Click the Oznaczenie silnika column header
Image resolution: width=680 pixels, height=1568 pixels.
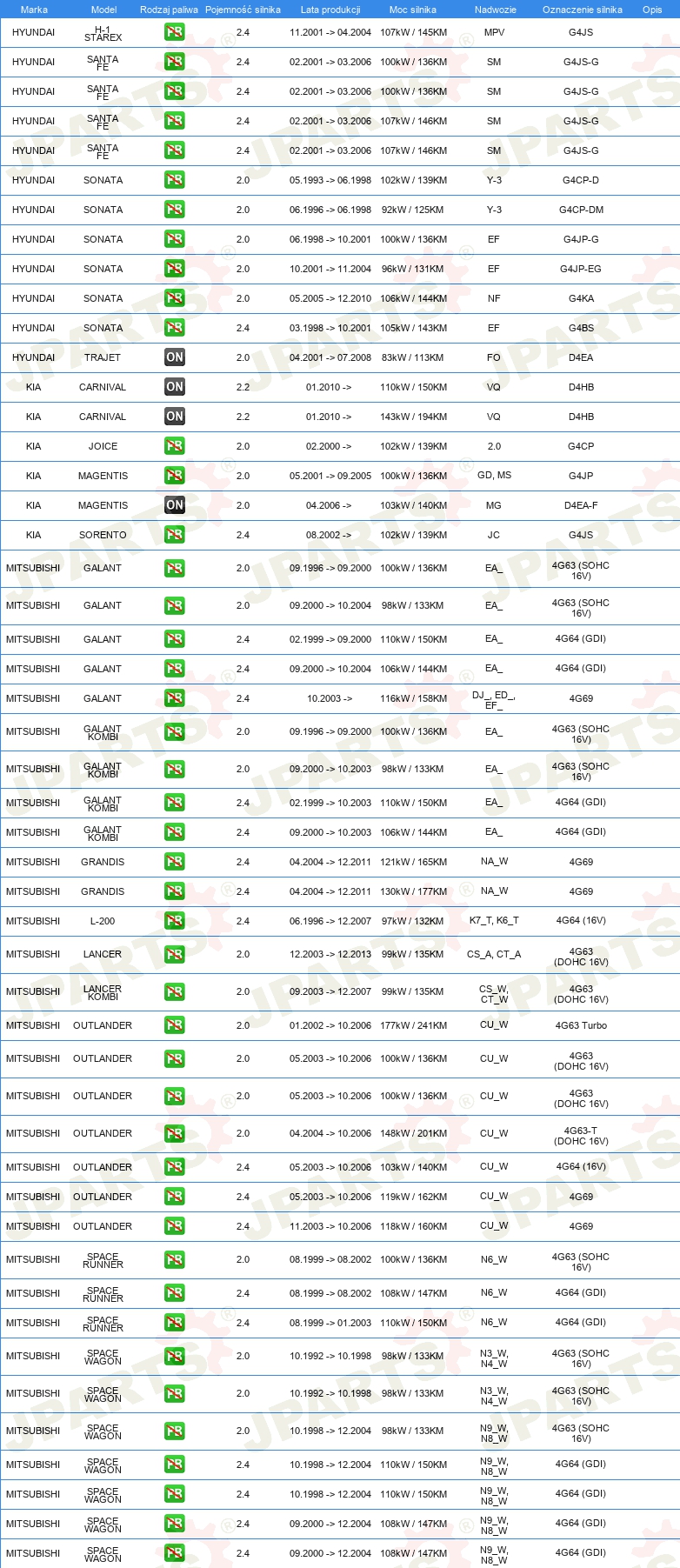point(583,10)
